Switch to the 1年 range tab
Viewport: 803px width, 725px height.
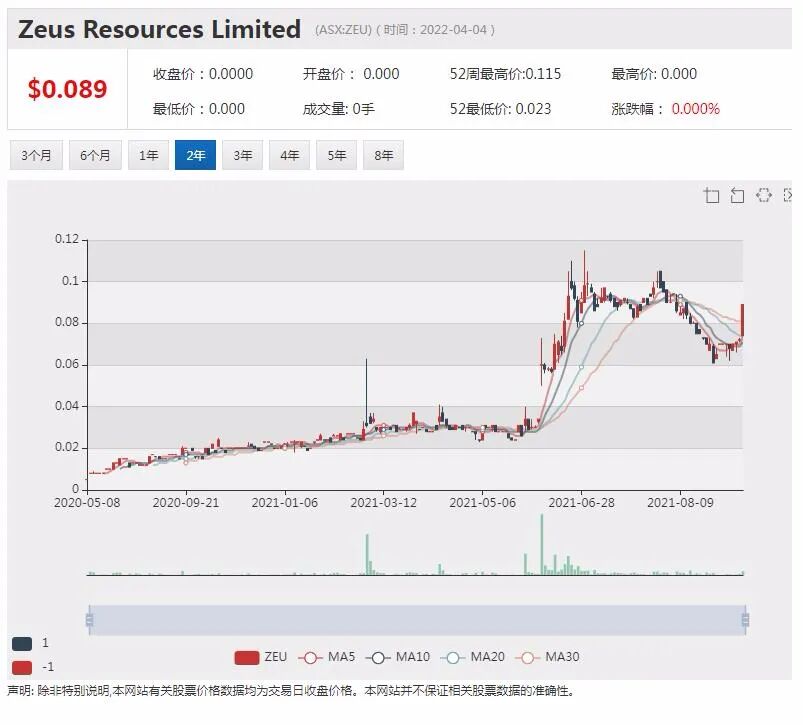click(x=148, y=155)
